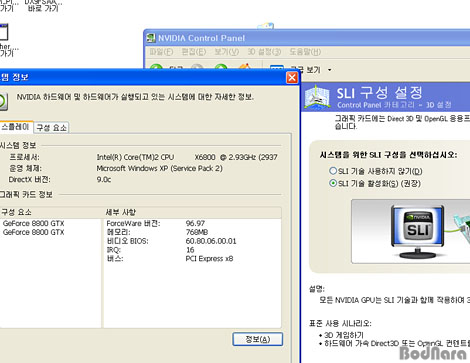Click the 3D 게임하기 bullet text
Viewport: 470px width, 363px height.
(344, 335)
